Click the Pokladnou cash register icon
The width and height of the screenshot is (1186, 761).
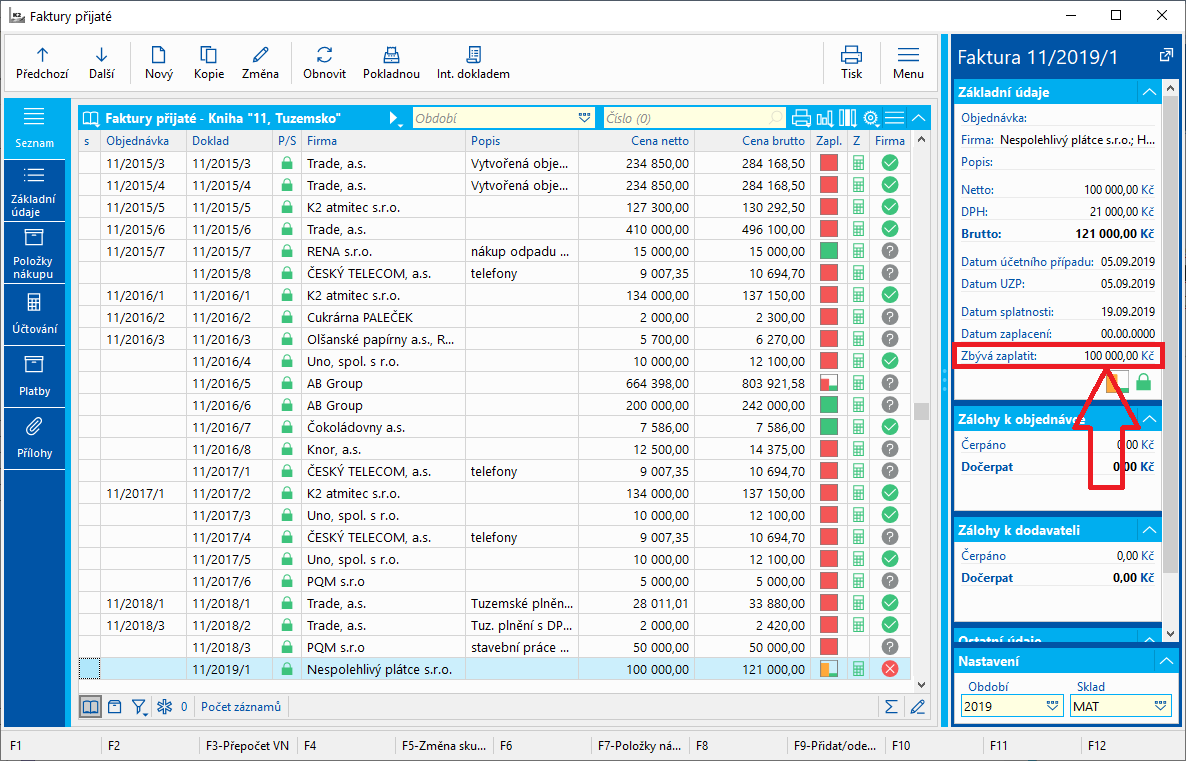click(392, 56)
